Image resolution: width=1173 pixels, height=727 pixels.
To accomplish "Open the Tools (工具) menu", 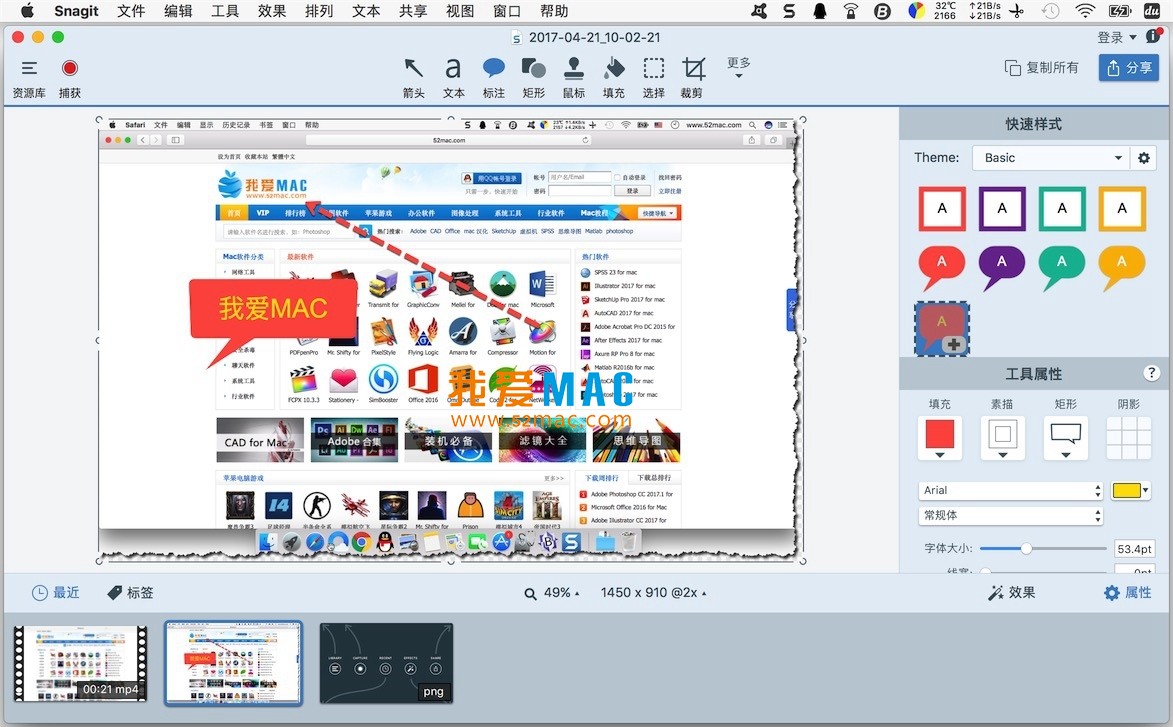I will 225,10.
